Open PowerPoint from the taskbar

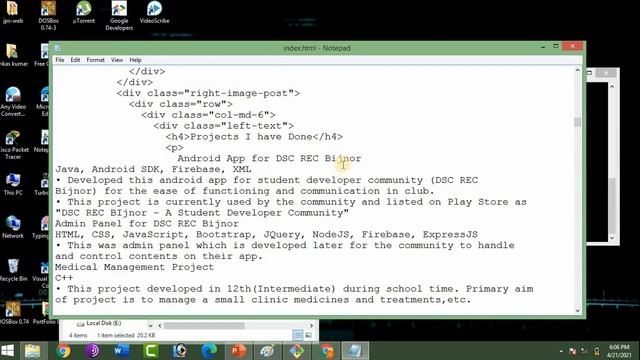point(239,351)
